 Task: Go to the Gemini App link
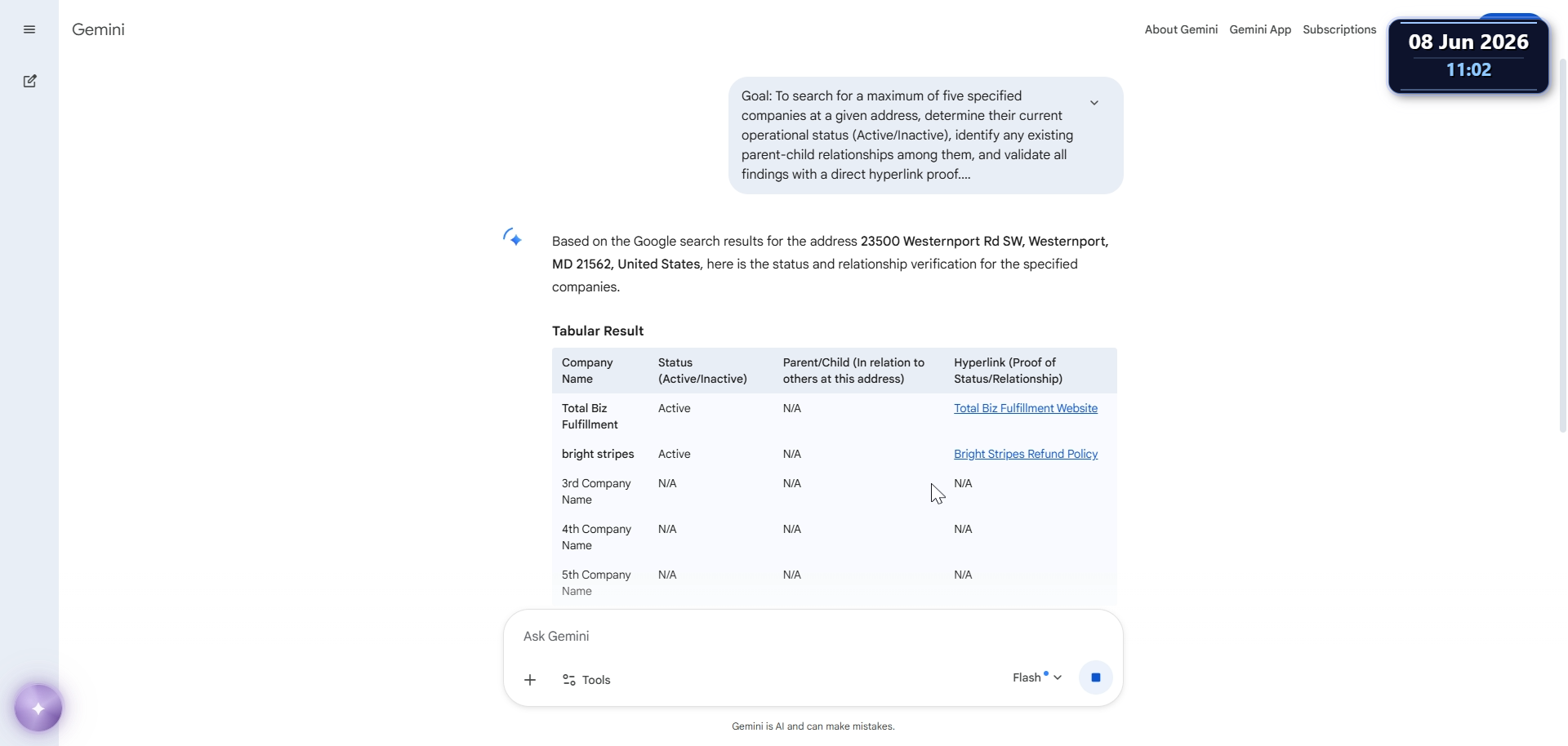(x=1260, y=29)
